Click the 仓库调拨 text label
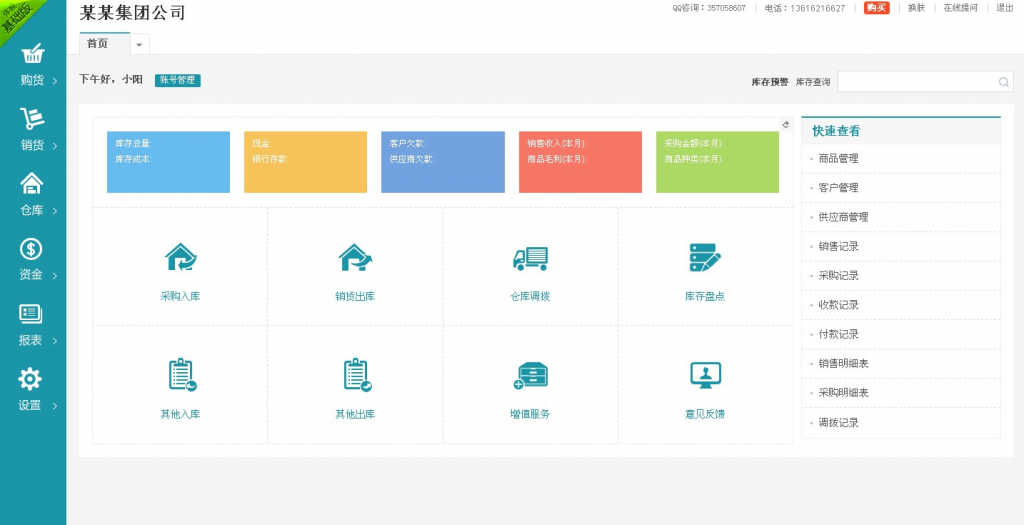The image size is (1024, 525). 530,296
